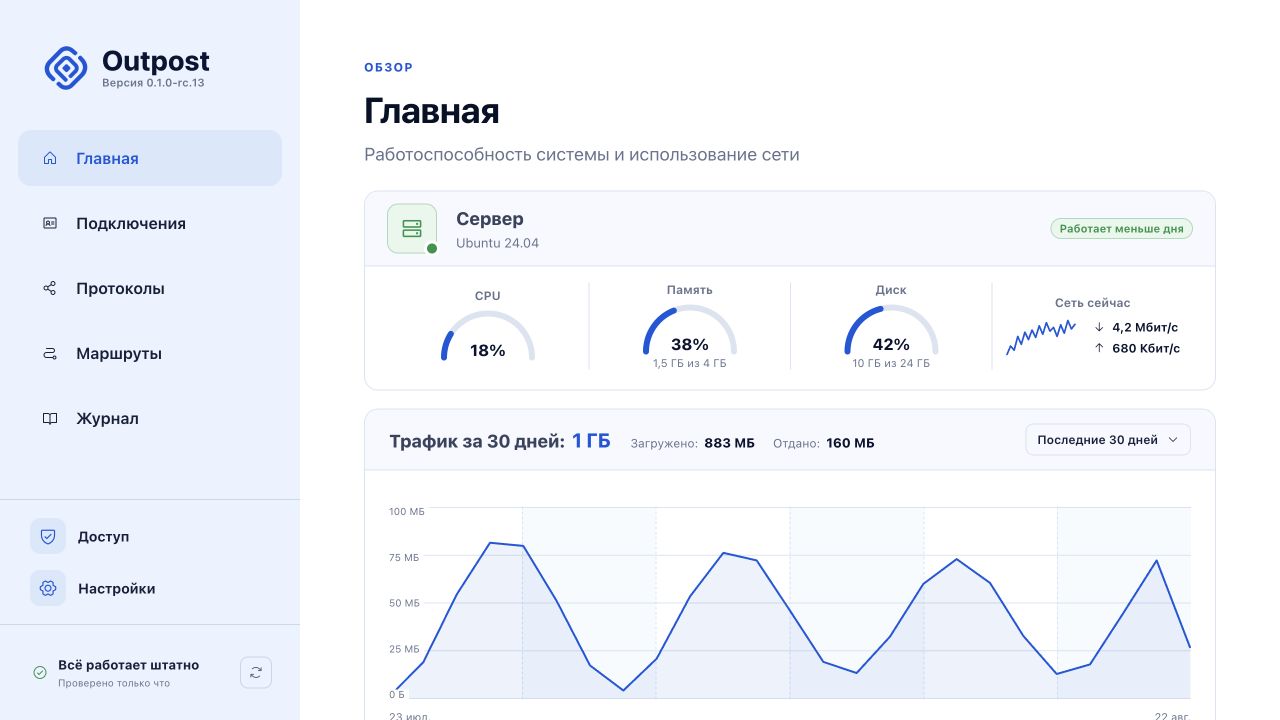This screenshot has width=1280, height=720.
Task: Open the Главная menu item
Action: click(x=150, y=158)
